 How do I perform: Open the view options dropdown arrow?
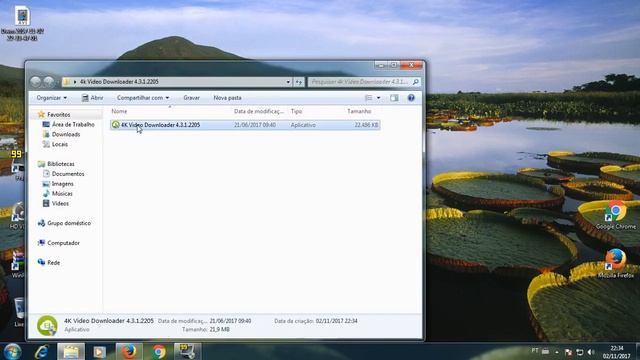point(378,98)
